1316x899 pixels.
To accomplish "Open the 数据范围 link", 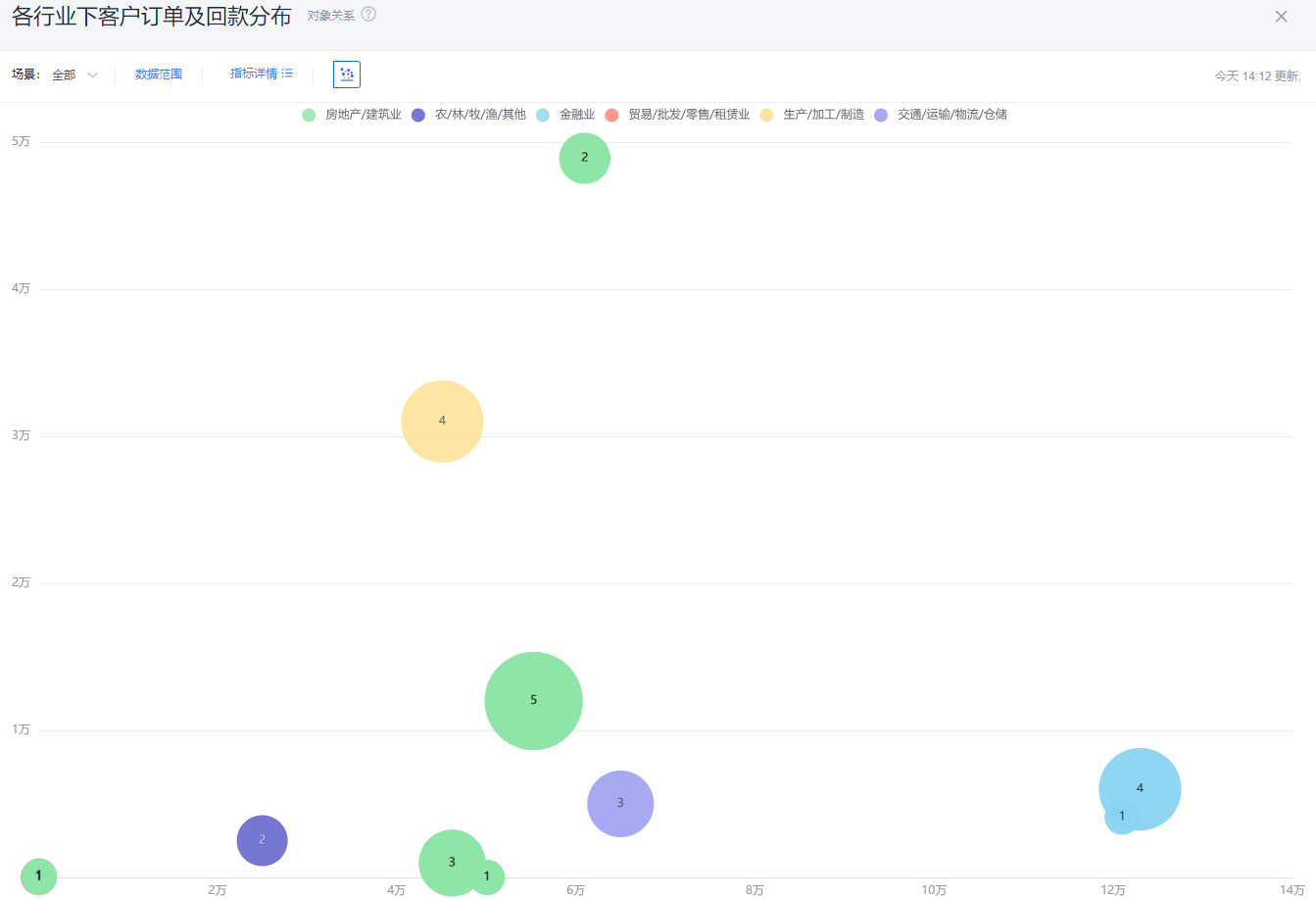I will click(x=159, y=75).
